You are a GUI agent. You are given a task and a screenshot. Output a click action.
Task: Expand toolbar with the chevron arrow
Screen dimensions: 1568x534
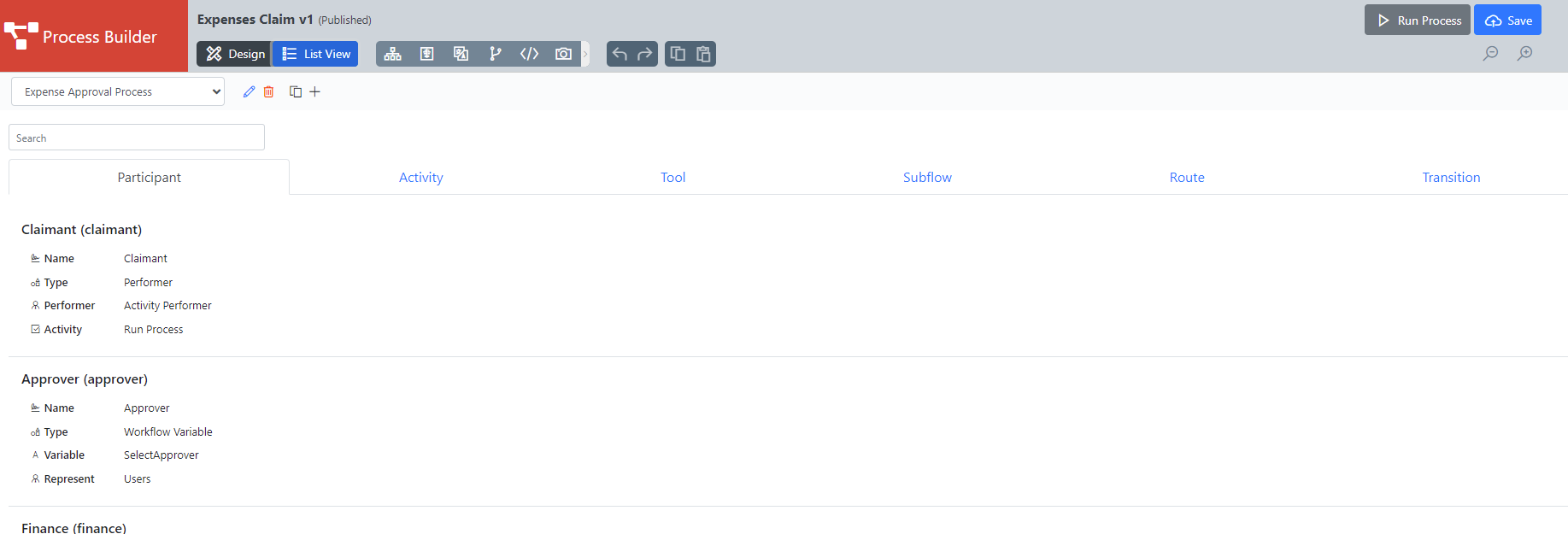(x=585, y=54)
